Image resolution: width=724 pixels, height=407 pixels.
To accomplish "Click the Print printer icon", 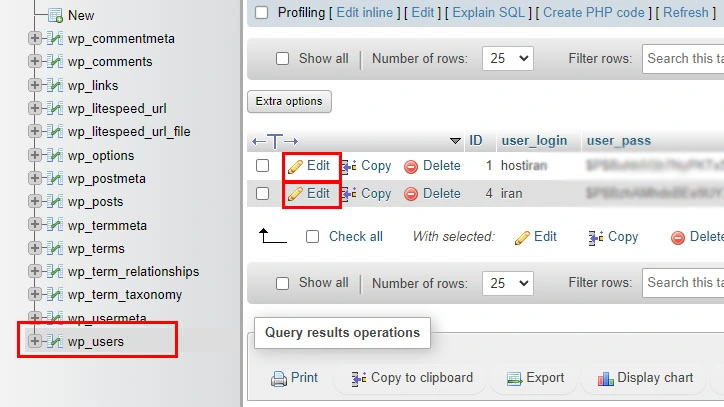I will [x=279, y=379].
